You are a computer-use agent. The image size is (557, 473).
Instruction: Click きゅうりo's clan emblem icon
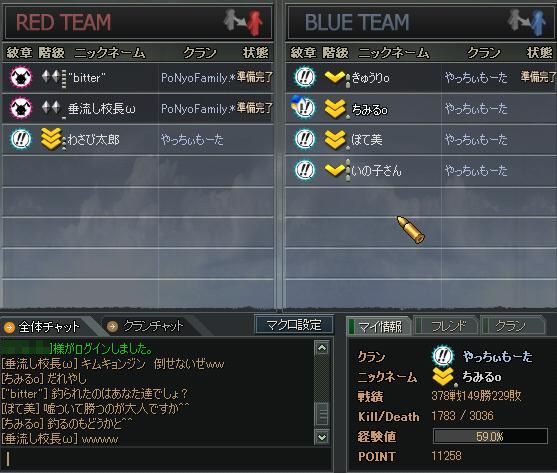tap(305, 77)
